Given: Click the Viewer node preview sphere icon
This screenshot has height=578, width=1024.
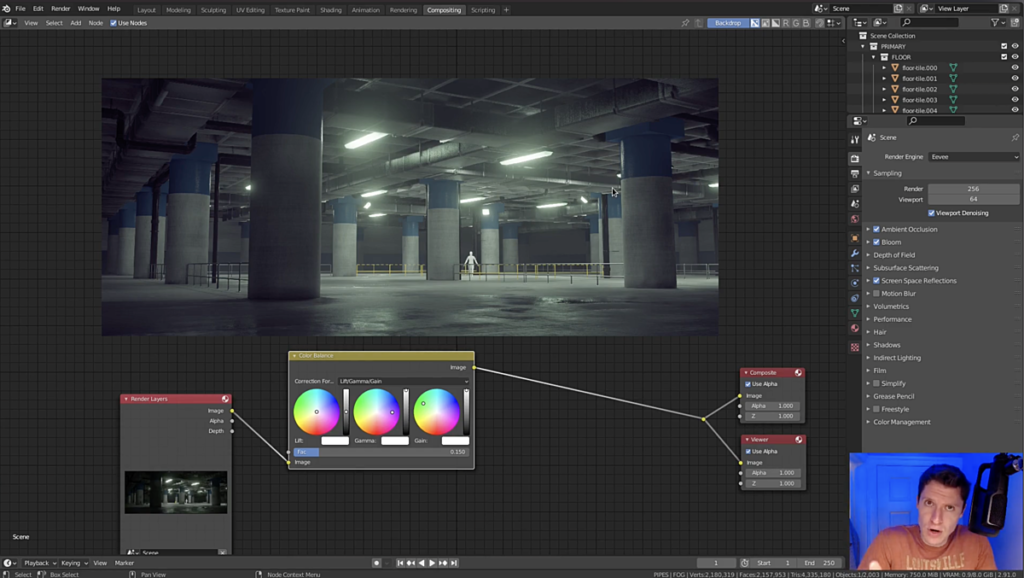Looking at the screenshot, I should (x=798, y=440).
